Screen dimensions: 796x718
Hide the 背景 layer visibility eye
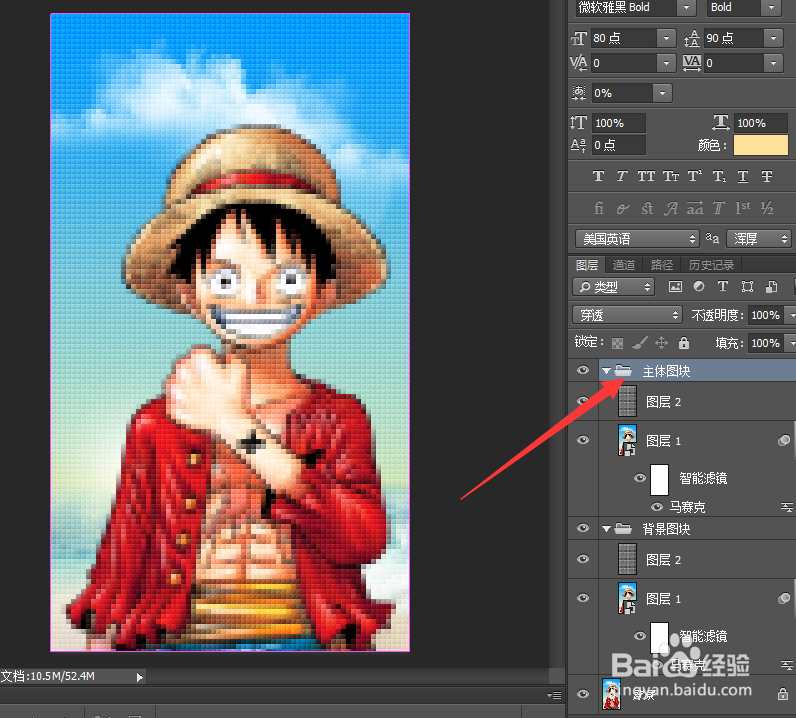coord(583,694)
